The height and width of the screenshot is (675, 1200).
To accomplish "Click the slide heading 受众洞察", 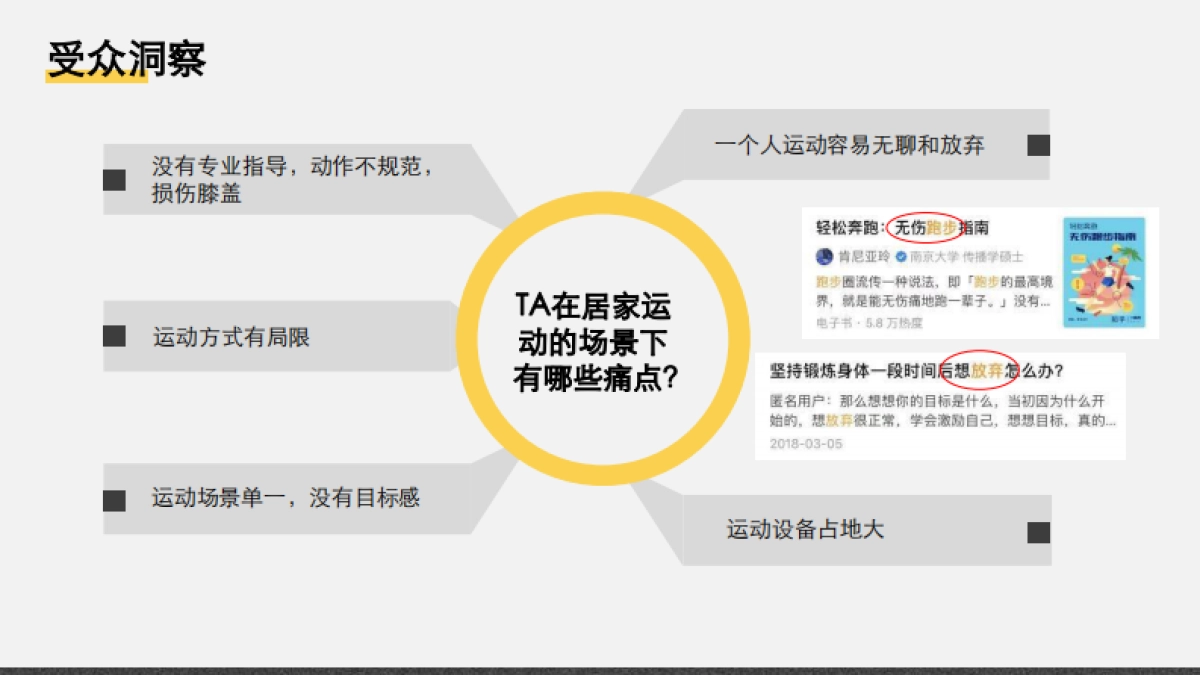I will 126,60.
